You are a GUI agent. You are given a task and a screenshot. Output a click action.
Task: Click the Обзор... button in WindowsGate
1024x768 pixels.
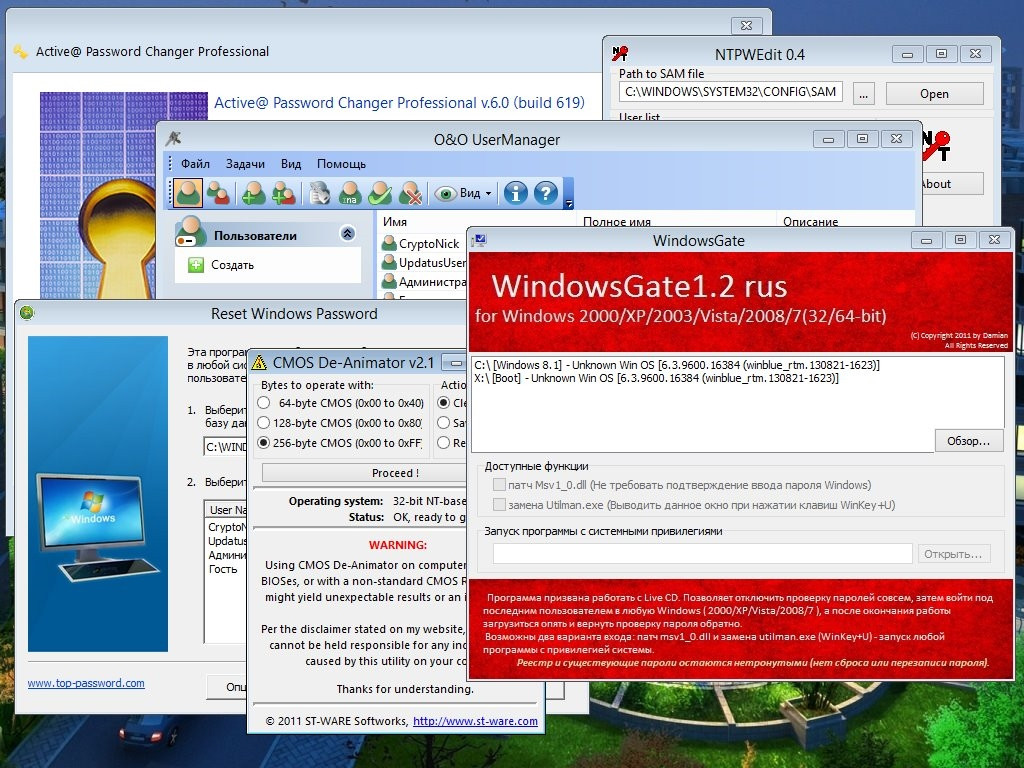click(x=968, y=441)
